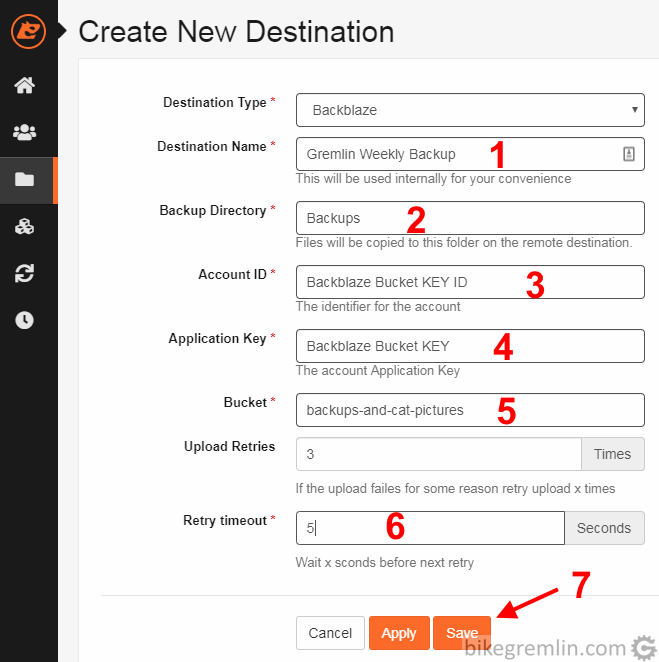This screenshot has height=662, width=659.
Task: Click the Retry timeout input field
Action: [x=430, y=528]
